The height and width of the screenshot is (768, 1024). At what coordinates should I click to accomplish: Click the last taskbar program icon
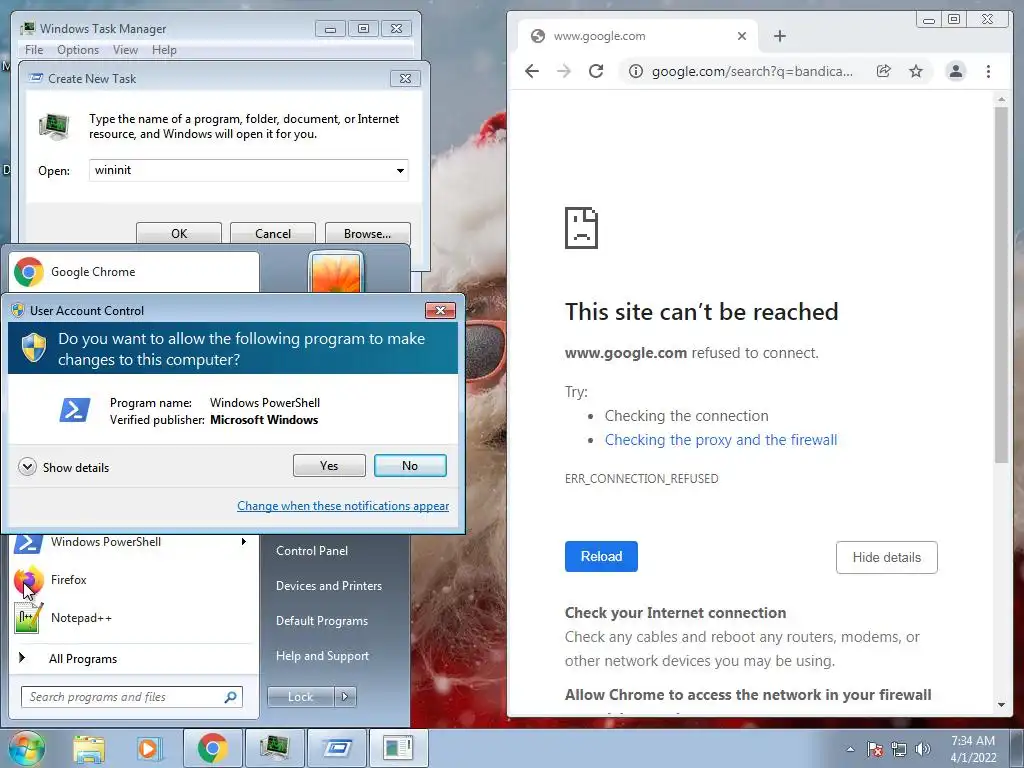(398, 748)
